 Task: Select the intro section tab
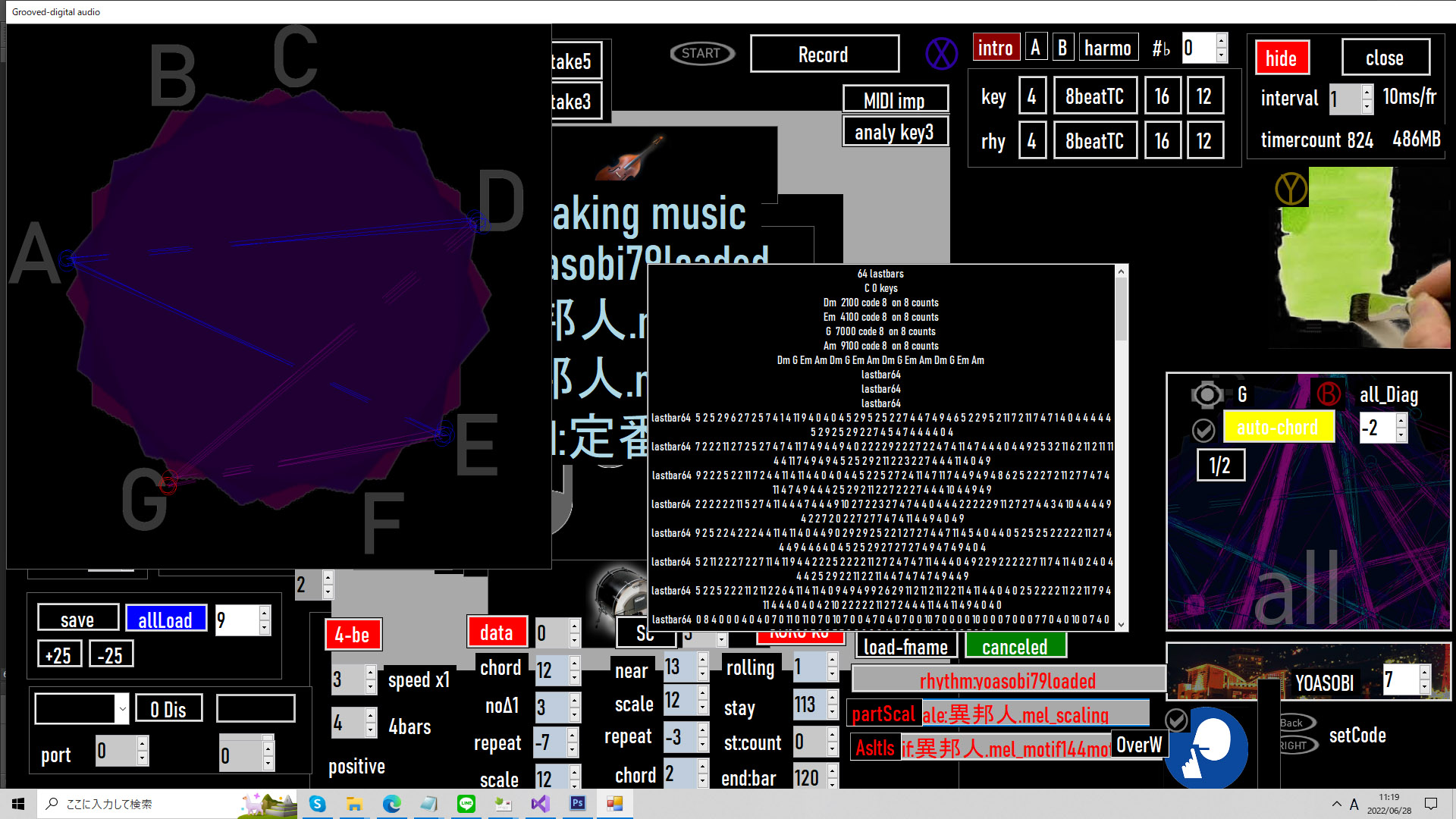995,49
